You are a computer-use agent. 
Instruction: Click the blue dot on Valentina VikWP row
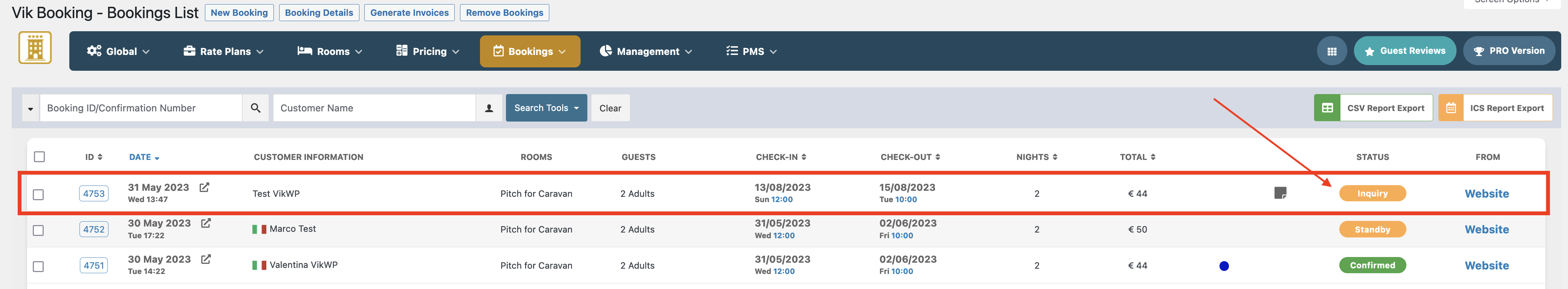coord(1224,266)
